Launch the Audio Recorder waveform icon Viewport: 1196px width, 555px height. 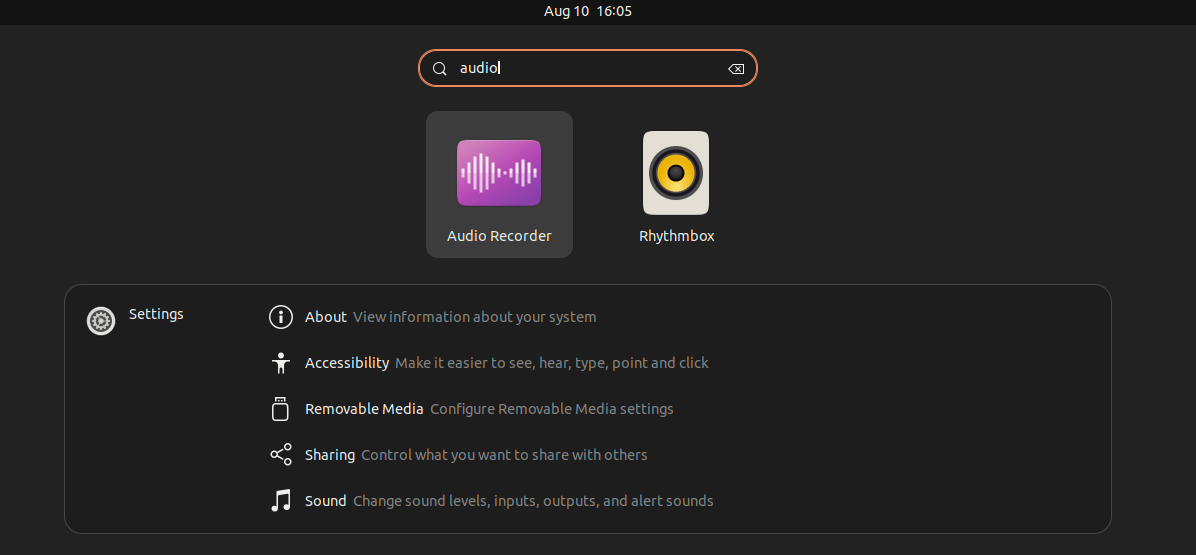(x=499, y=173)
